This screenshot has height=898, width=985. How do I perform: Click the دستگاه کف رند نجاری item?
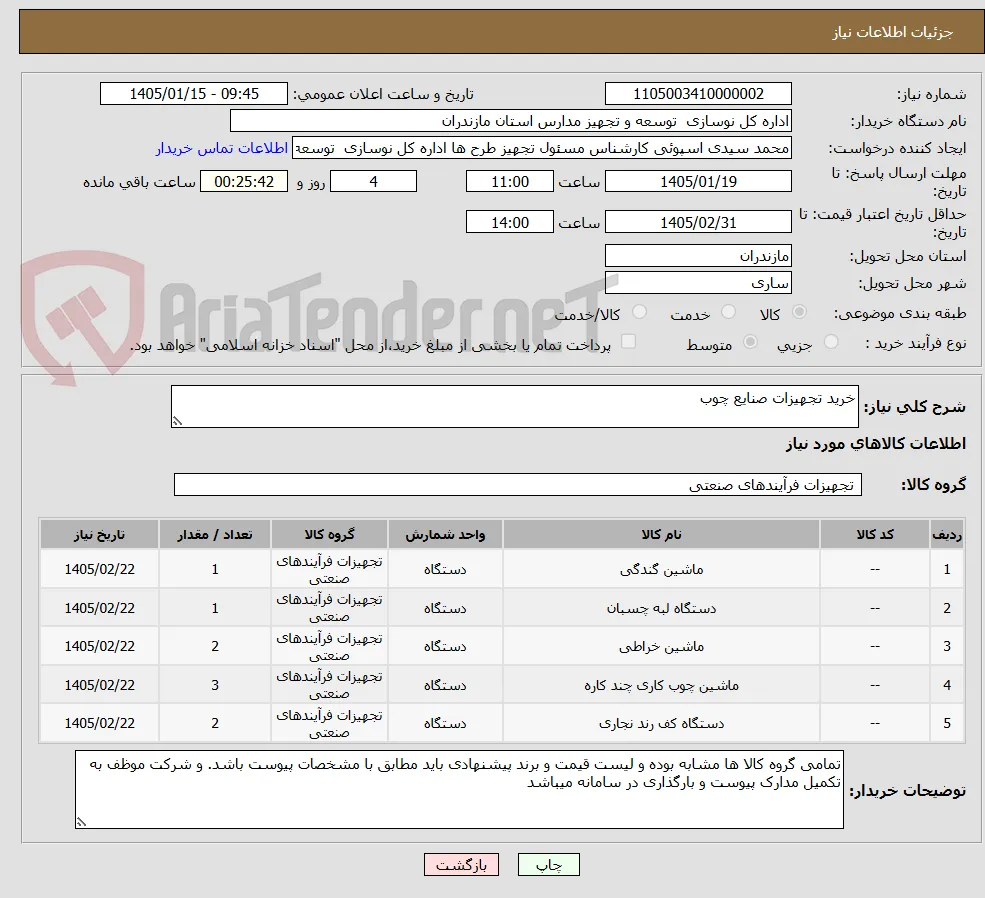(x=661, y=723)
